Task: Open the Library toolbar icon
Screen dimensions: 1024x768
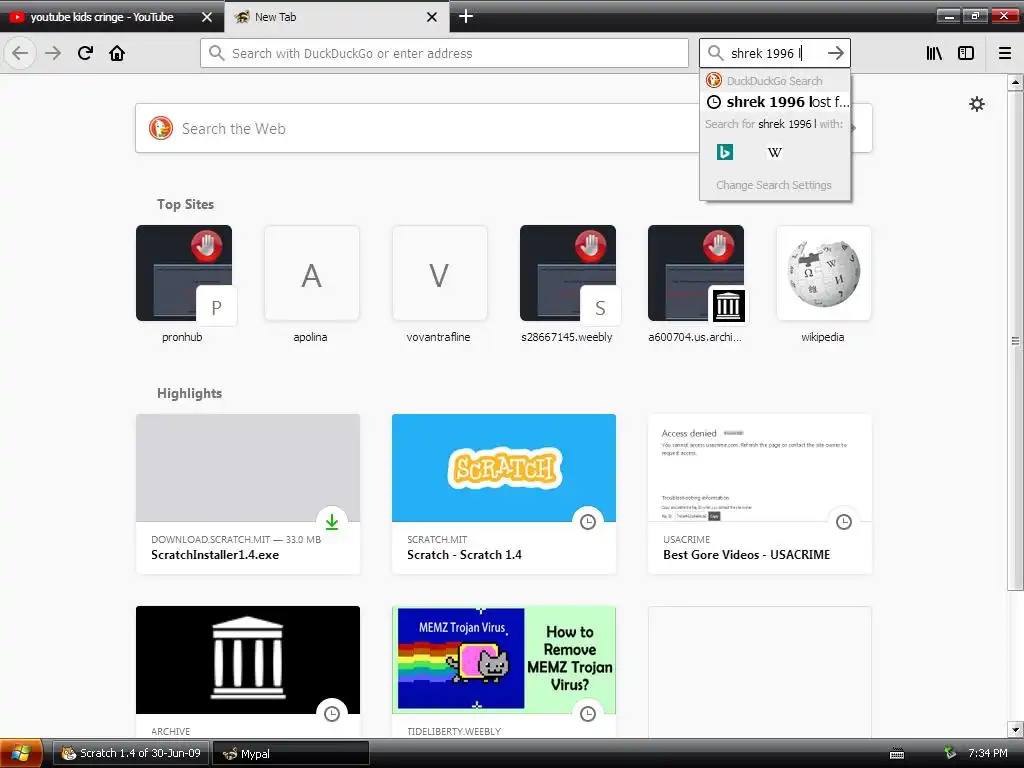Action: click(934, 53)
